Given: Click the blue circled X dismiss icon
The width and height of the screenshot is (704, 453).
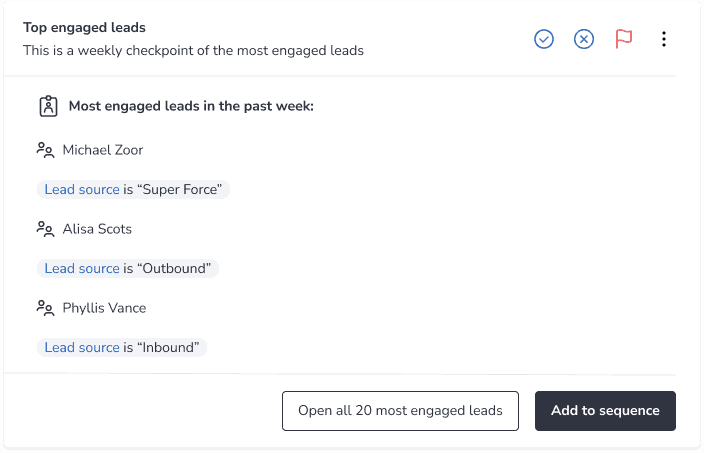Looking at the screenshot, I should pyautogui.click(x=584, y=39).
